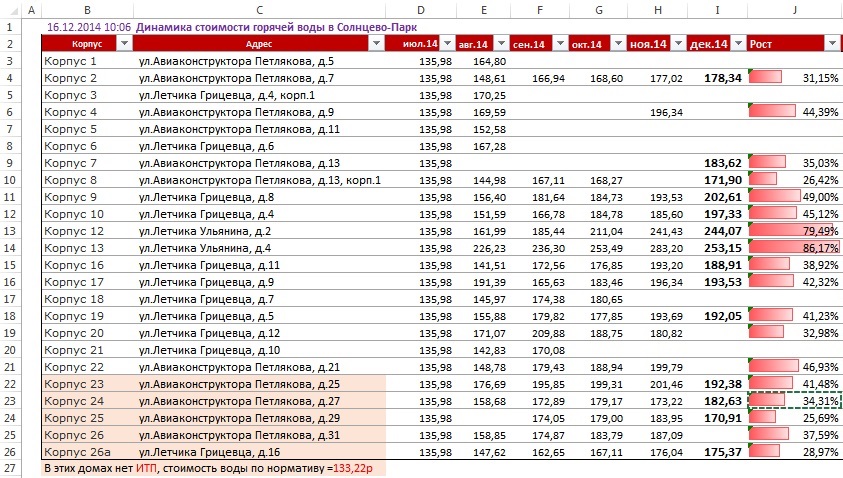Image resolution: width=843 pixels, height=478 pixels.
Task: Select row 27 header
Action: 10,469
